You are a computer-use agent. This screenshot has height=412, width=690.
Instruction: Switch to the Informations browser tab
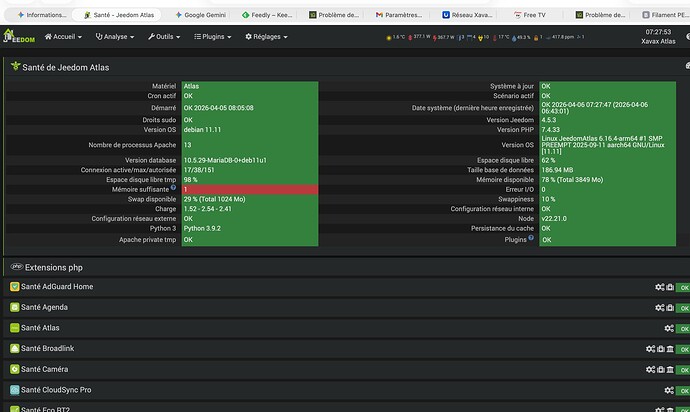click(41, 15)
